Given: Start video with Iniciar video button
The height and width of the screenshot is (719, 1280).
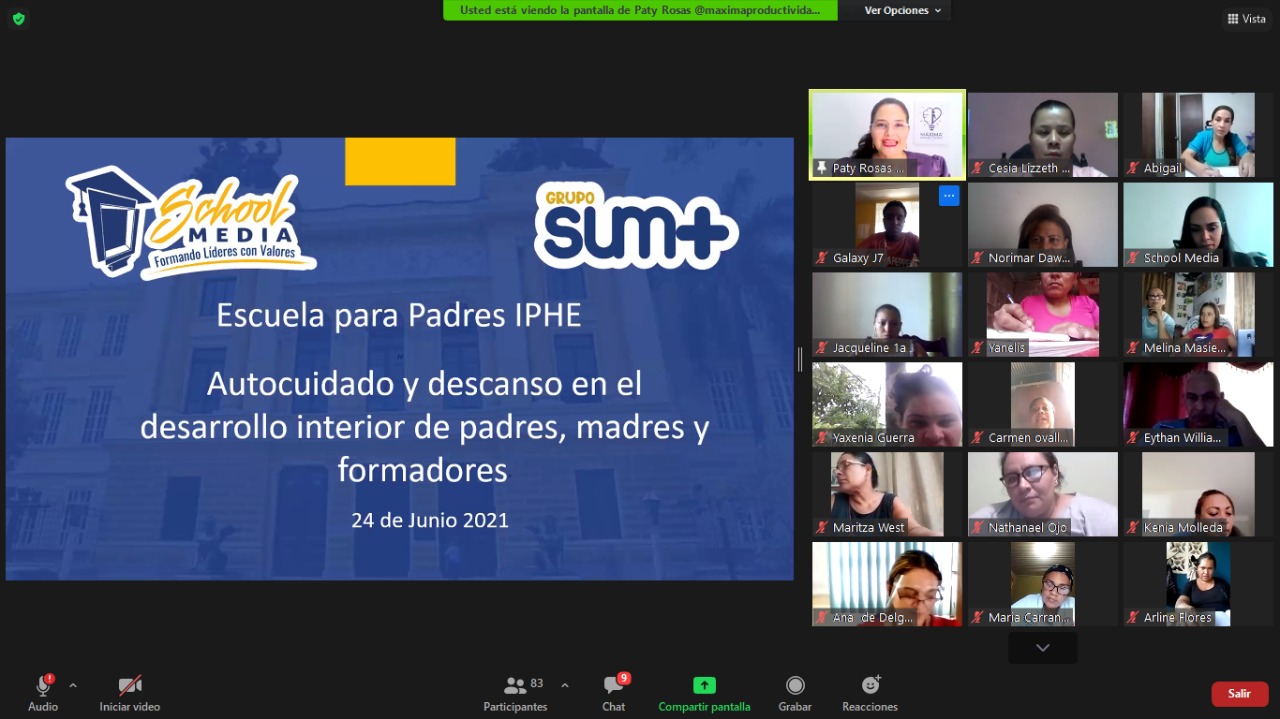Looking at the screenshot, I should tap(130, 693).
